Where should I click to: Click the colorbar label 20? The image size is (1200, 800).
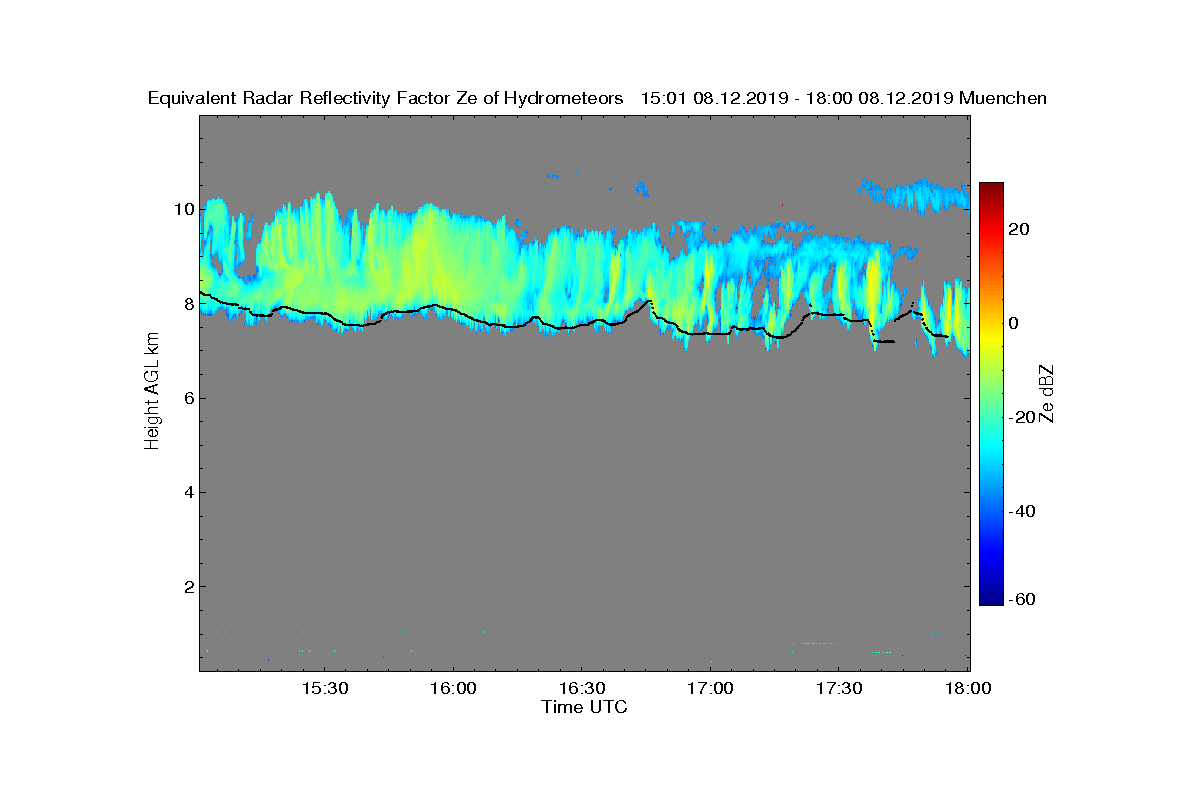[x=1019, y=229]
